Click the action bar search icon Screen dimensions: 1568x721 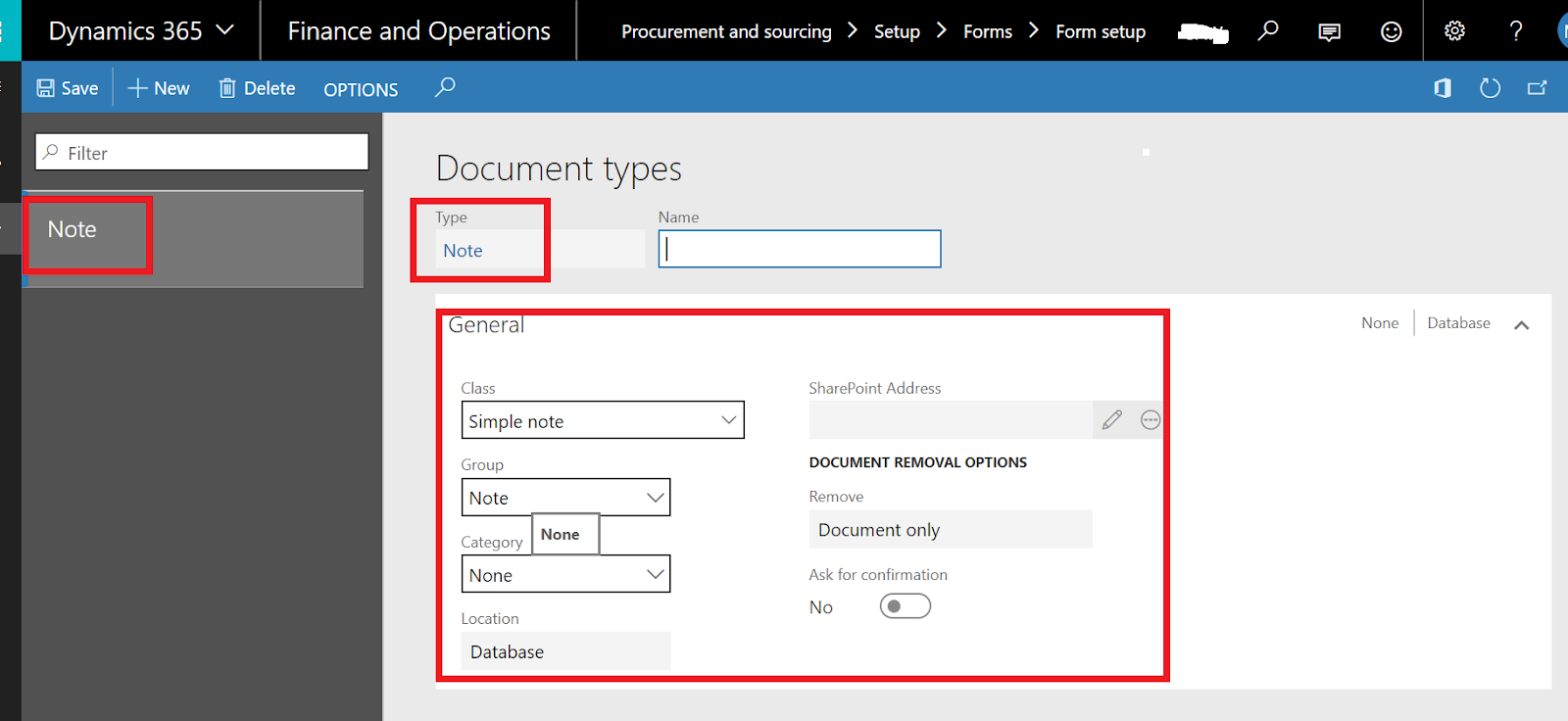[x=445, y=87]
